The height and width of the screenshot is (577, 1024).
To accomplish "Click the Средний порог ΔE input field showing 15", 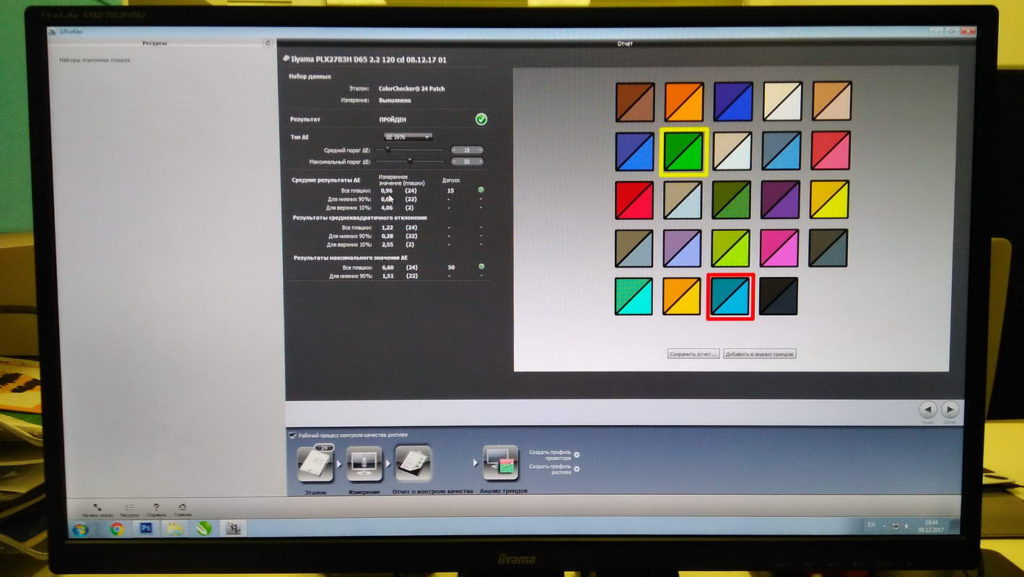I will tap(467, 150).
